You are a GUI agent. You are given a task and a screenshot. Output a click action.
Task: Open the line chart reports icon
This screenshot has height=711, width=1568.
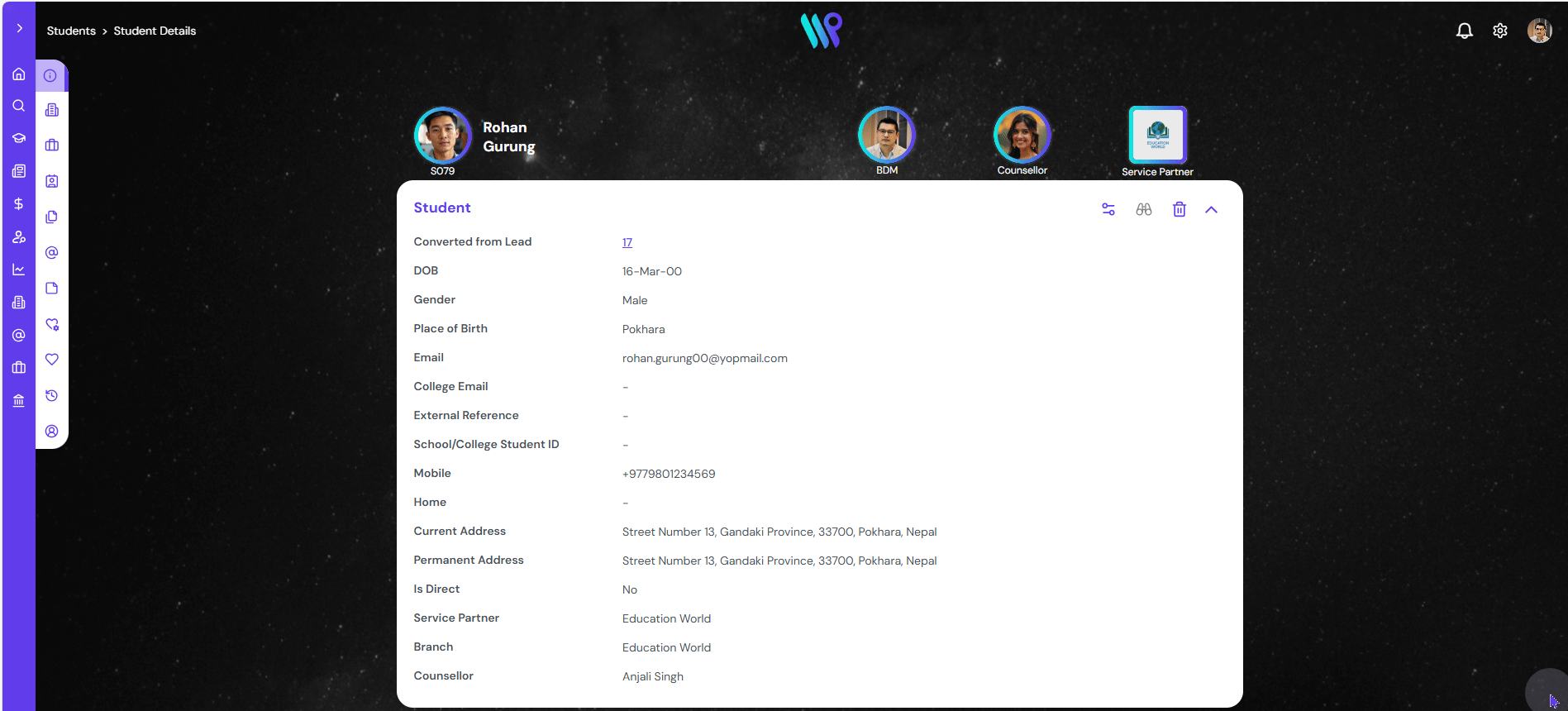(x=18, y=270)
